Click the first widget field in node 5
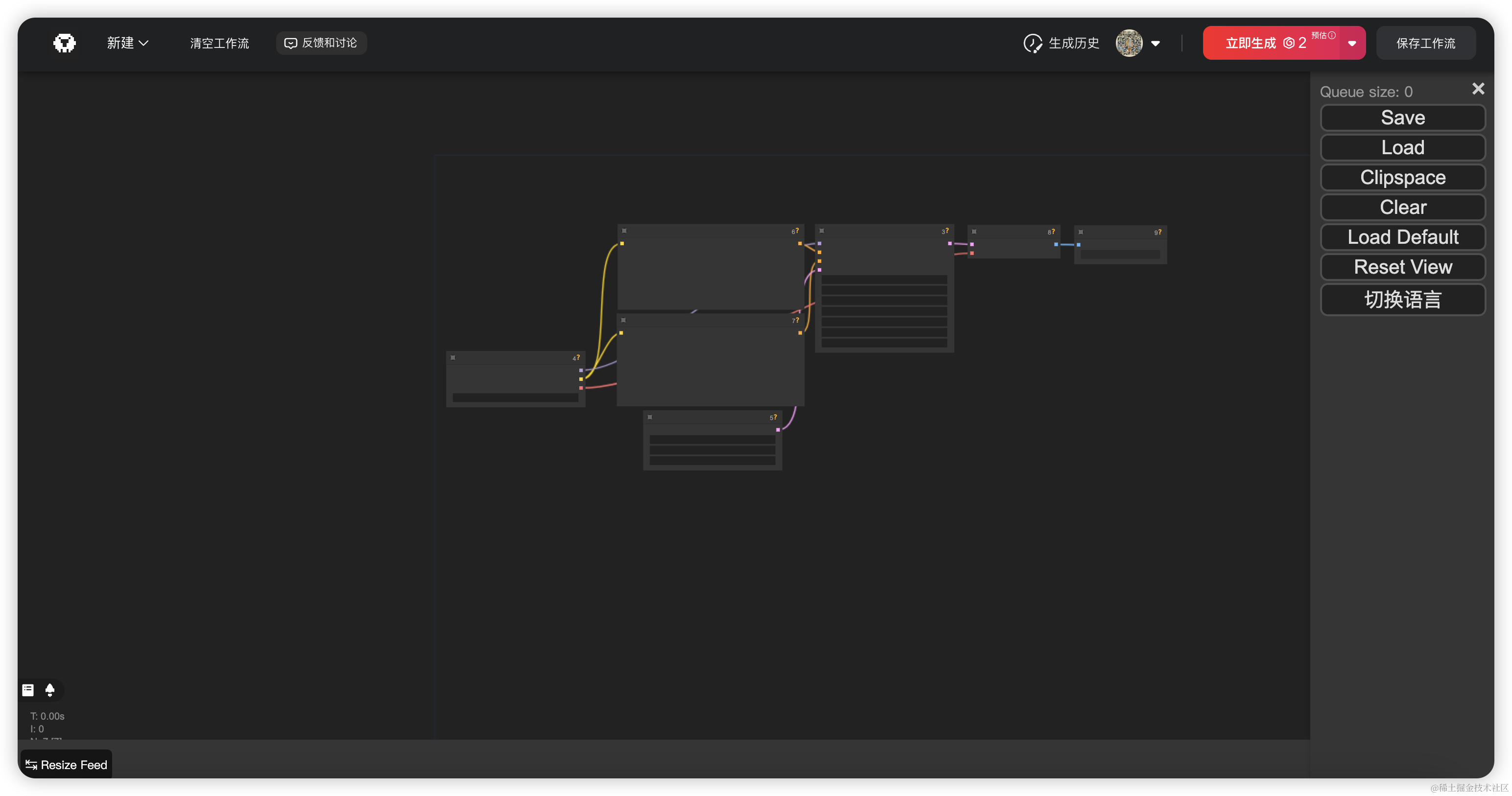 712,440
